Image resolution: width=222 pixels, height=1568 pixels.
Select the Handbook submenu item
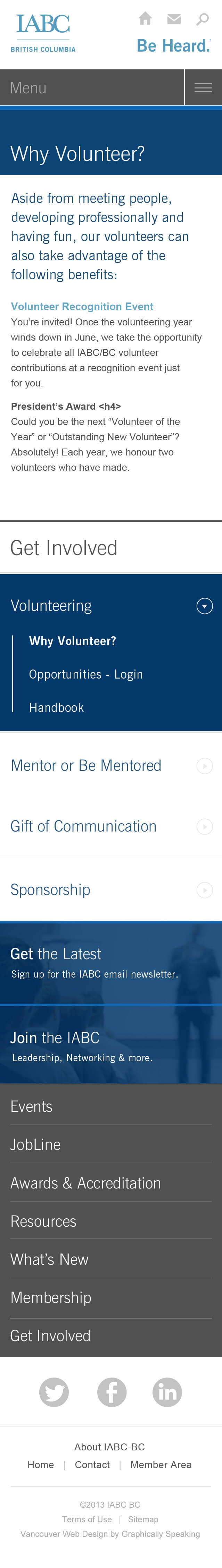tap(56, 707)
